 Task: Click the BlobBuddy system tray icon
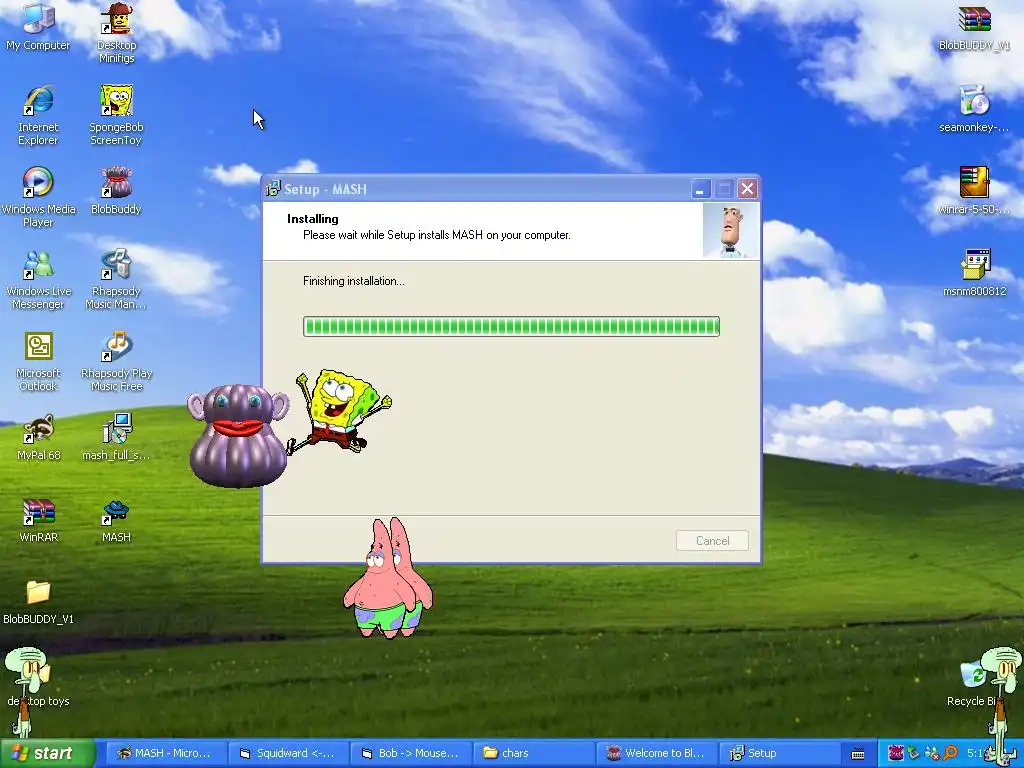(x=896, y=753)
